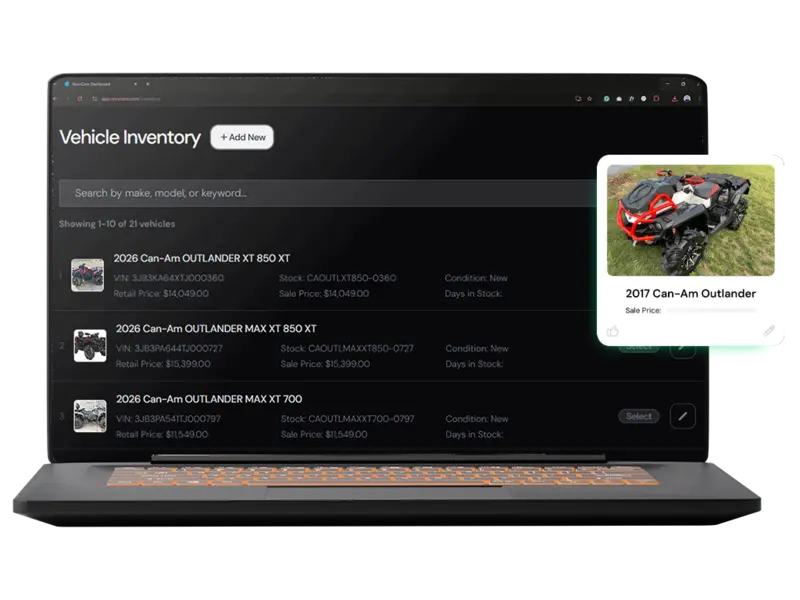Click the red extension icon in the browser toolbar
This screenshot has width=800, height=600.
pos(656,98)
